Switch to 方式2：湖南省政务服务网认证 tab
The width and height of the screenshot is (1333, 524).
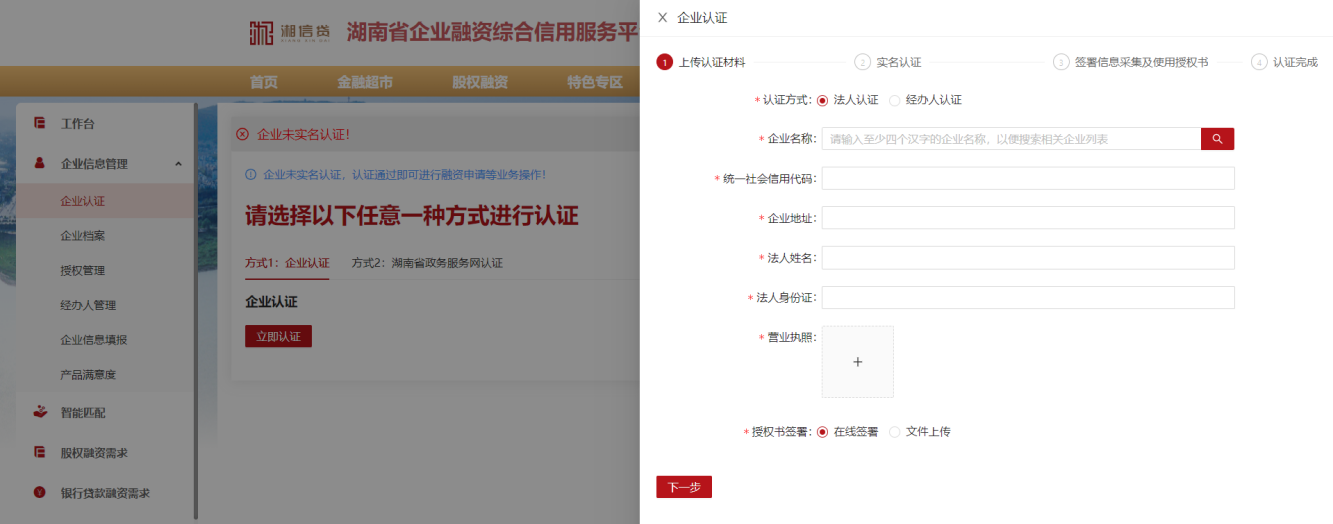pos(427,263)
